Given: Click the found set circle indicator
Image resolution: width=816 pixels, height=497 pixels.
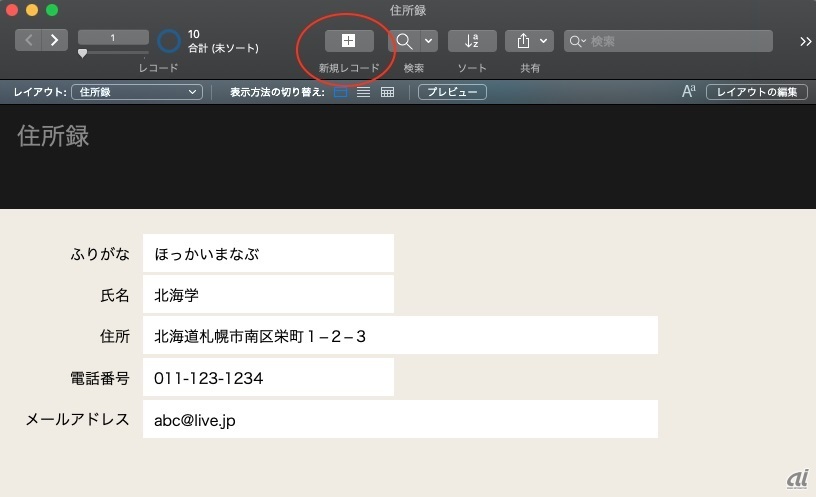Looking at the screenshot, I should 169,41.
